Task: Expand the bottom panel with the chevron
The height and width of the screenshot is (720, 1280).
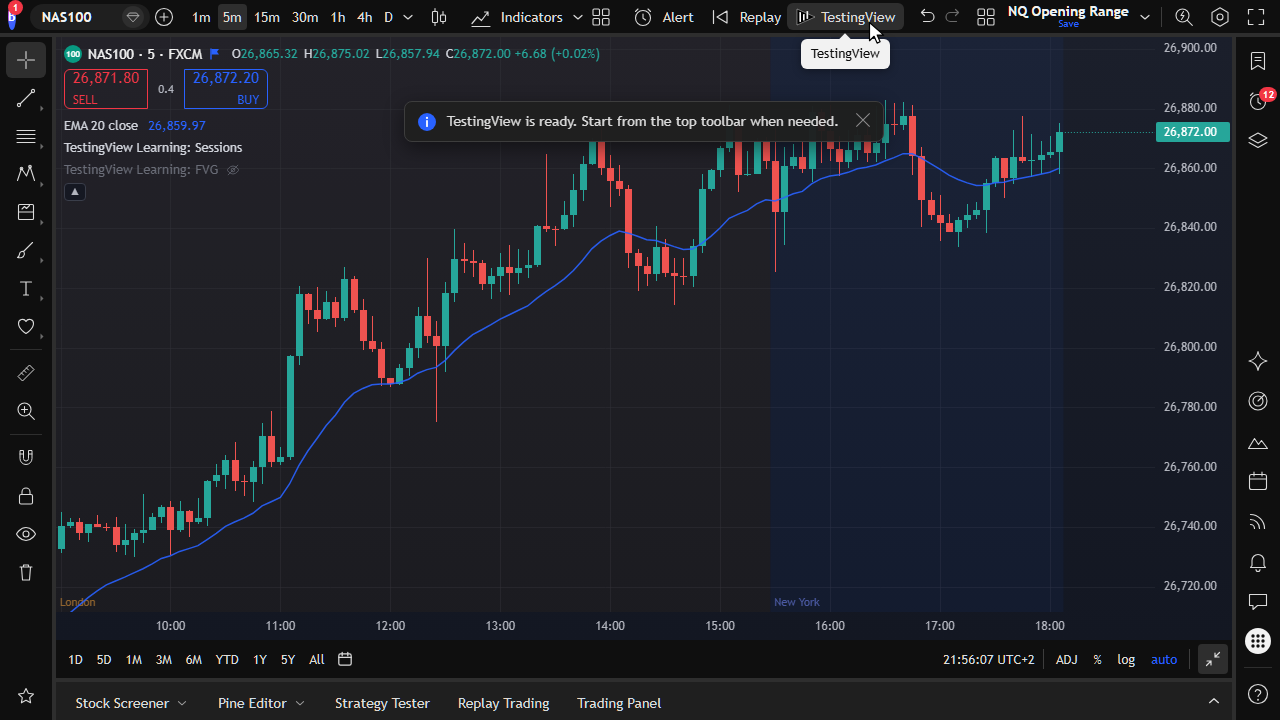Action: 1214,702
